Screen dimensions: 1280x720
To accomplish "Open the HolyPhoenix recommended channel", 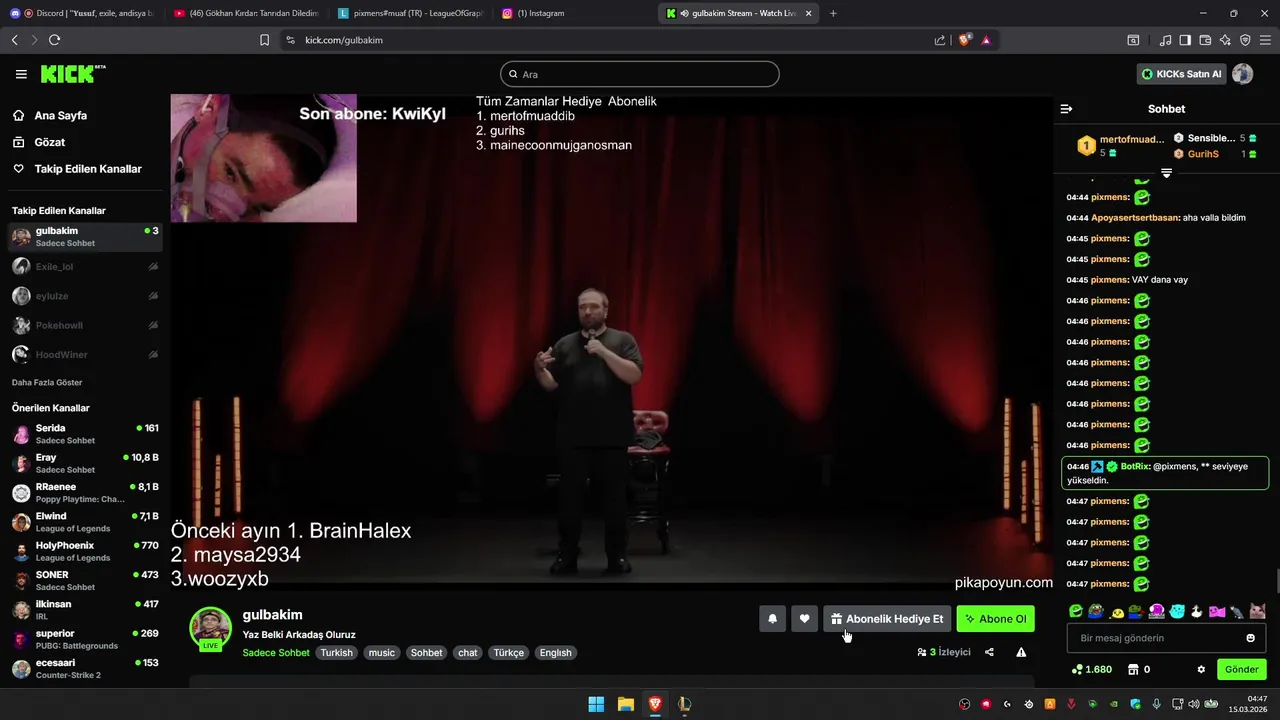I will coord(85,551).
